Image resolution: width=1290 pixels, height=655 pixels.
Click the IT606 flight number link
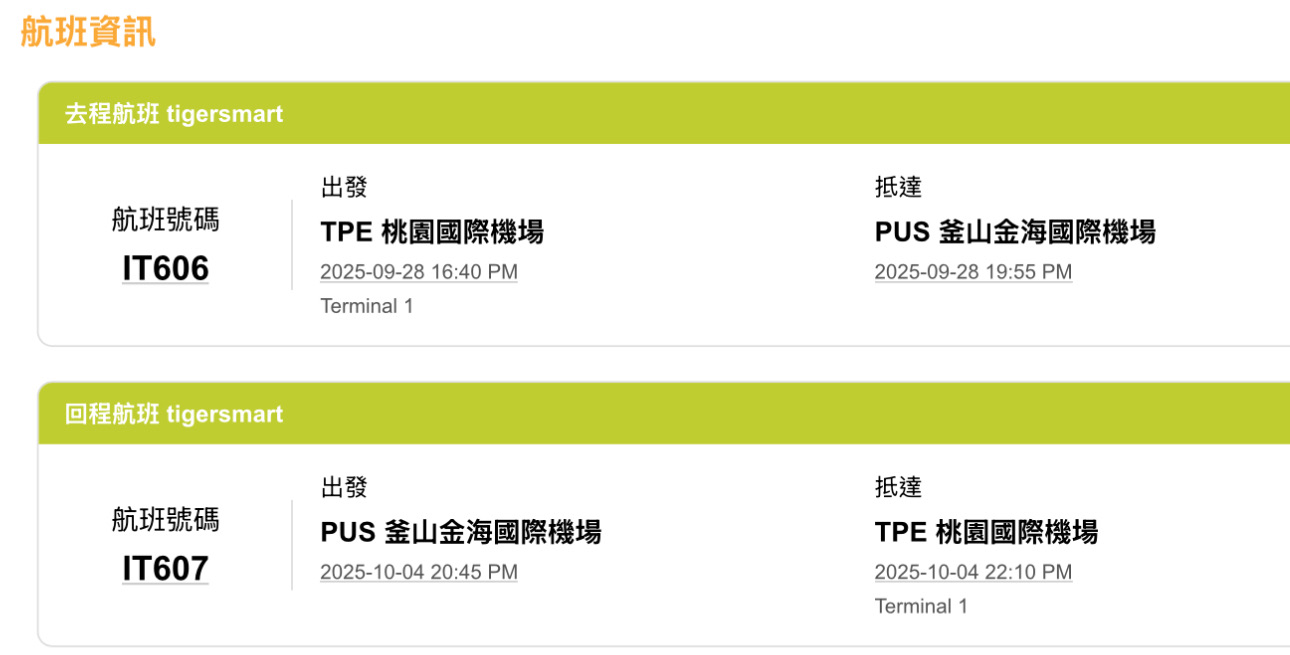coord(165,268)
